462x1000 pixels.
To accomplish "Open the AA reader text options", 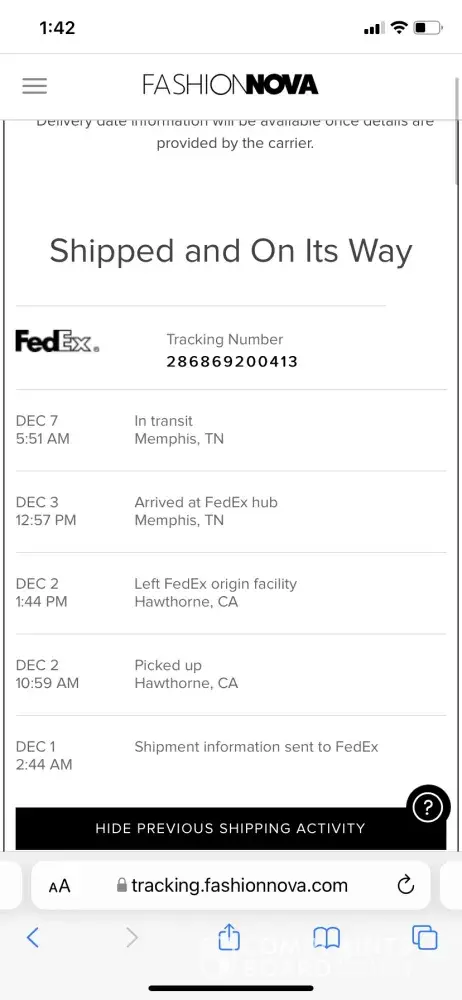I will (59, 886).
